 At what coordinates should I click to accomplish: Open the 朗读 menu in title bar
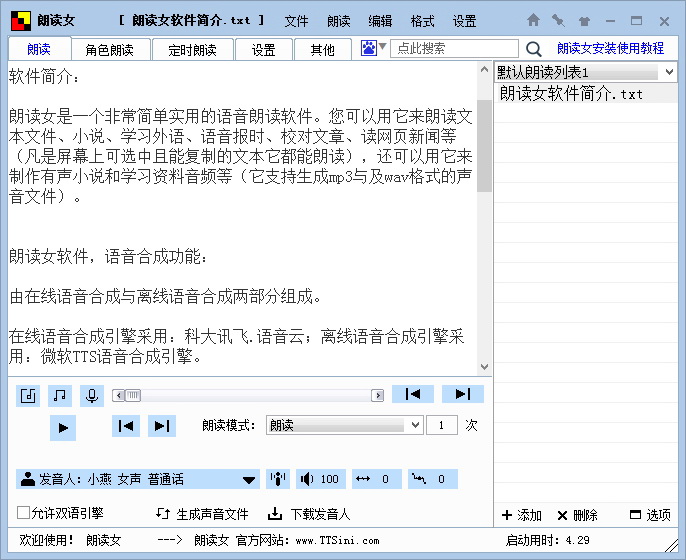point(339,21)
